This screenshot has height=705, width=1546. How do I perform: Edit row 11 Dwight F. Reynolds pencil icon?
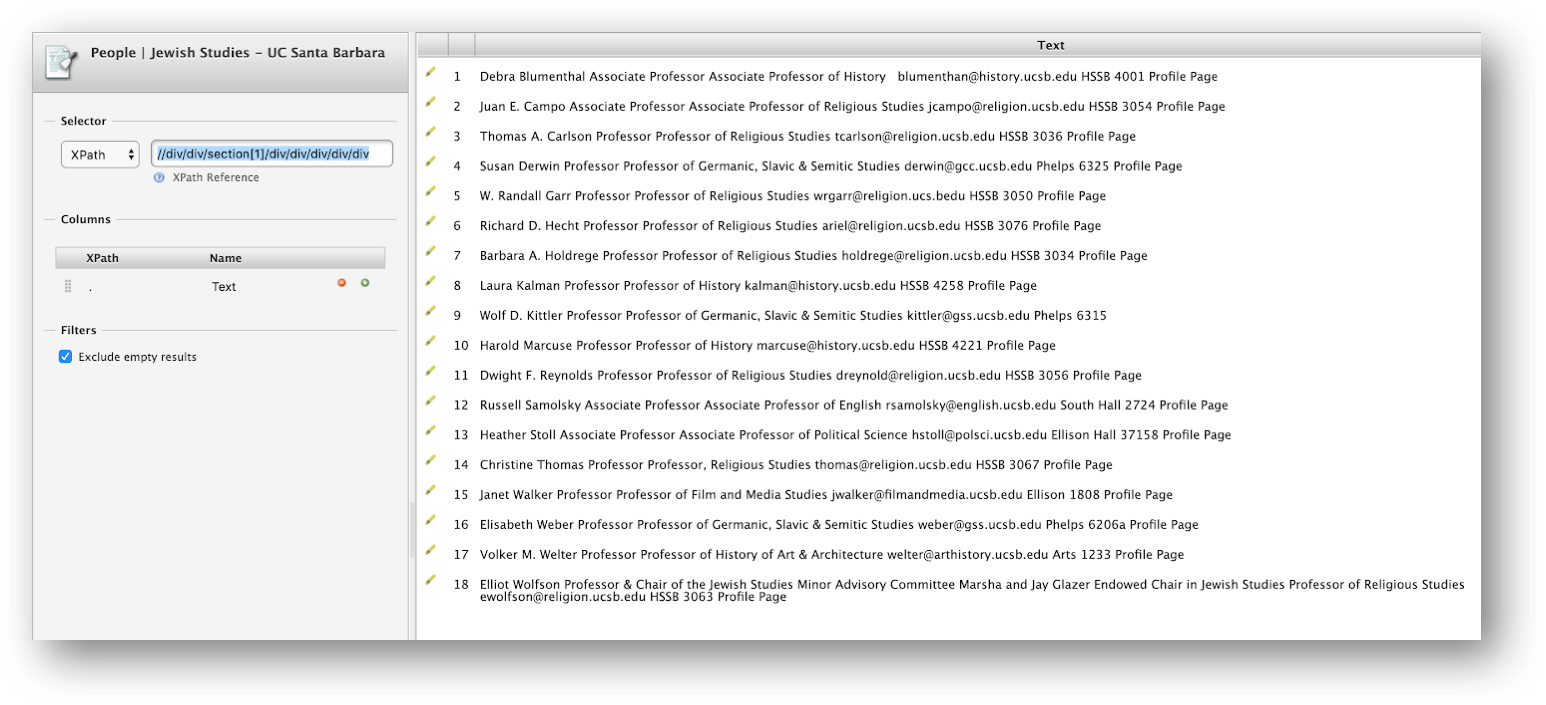click(x=431, y=372)
